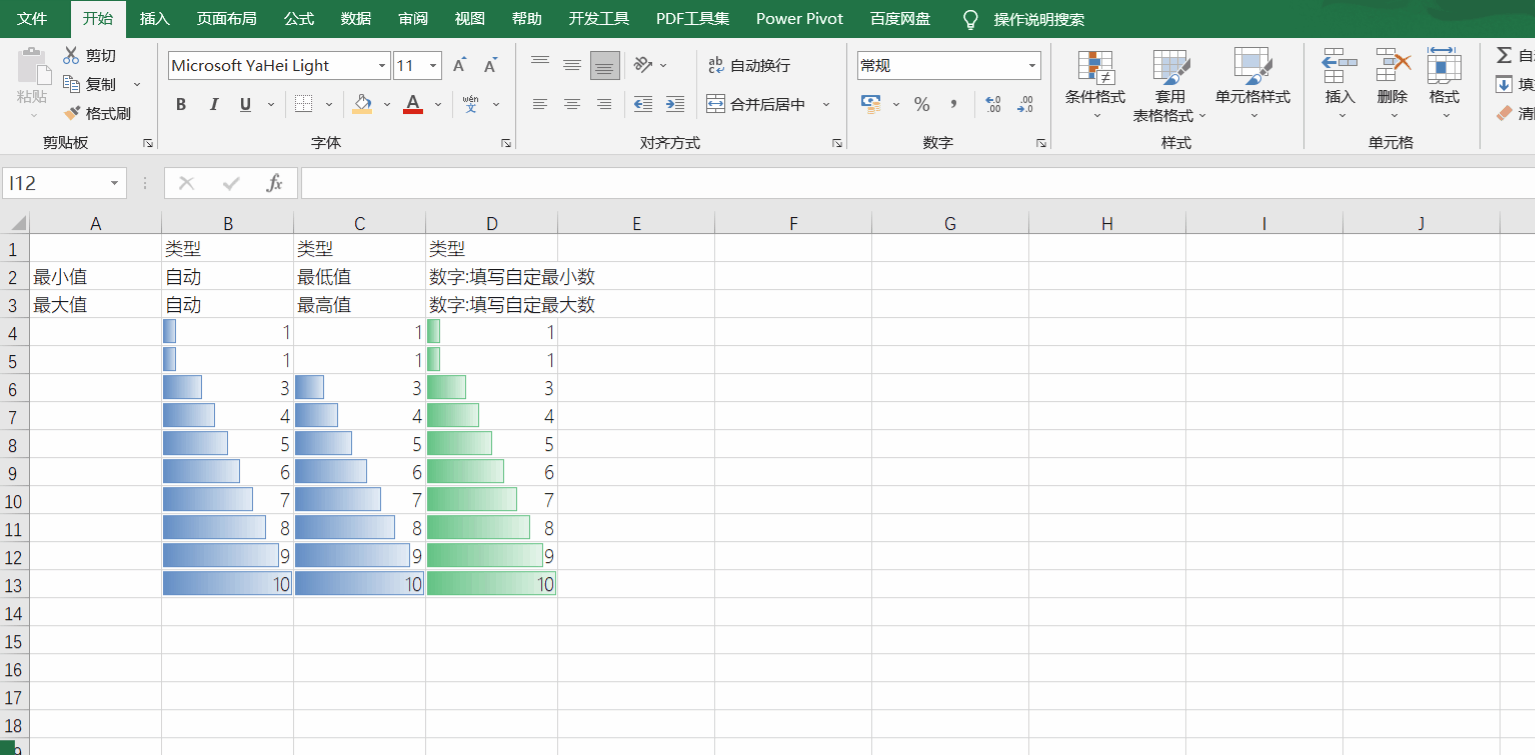Switch to the Page Layout (页面布局) tab
The image size is (1535, 755).
pos(226,19)
